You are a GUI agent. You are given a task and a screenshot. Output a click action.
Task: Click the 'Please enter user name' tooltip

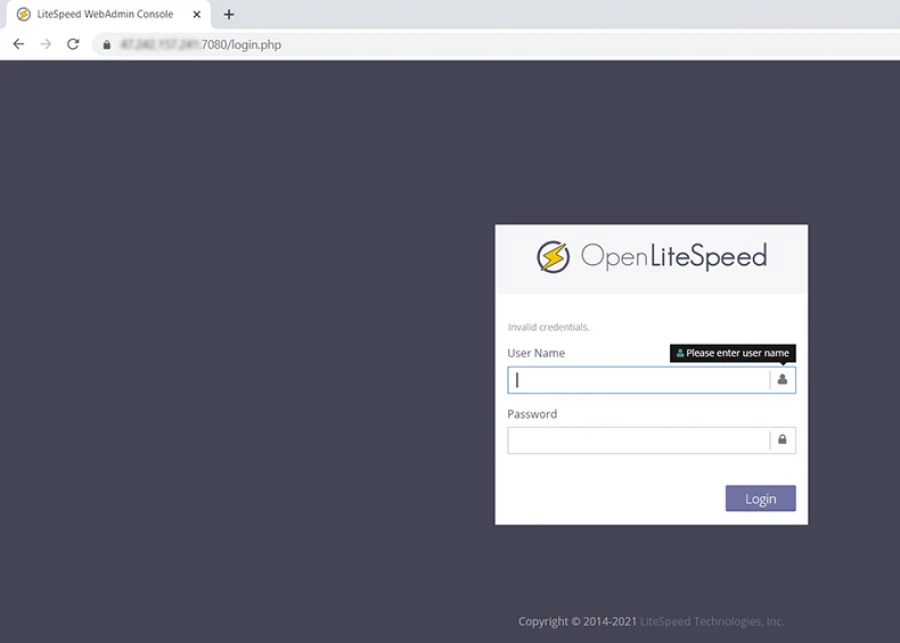tap(732, 353)
